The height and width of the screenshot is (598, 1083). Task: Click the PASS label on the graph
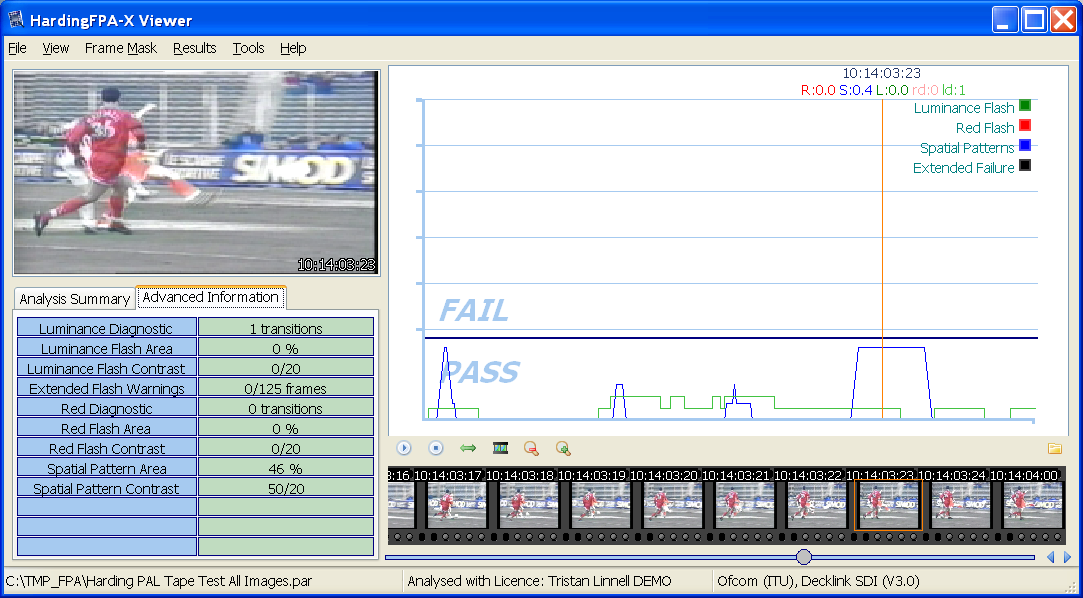click(481, 372)
